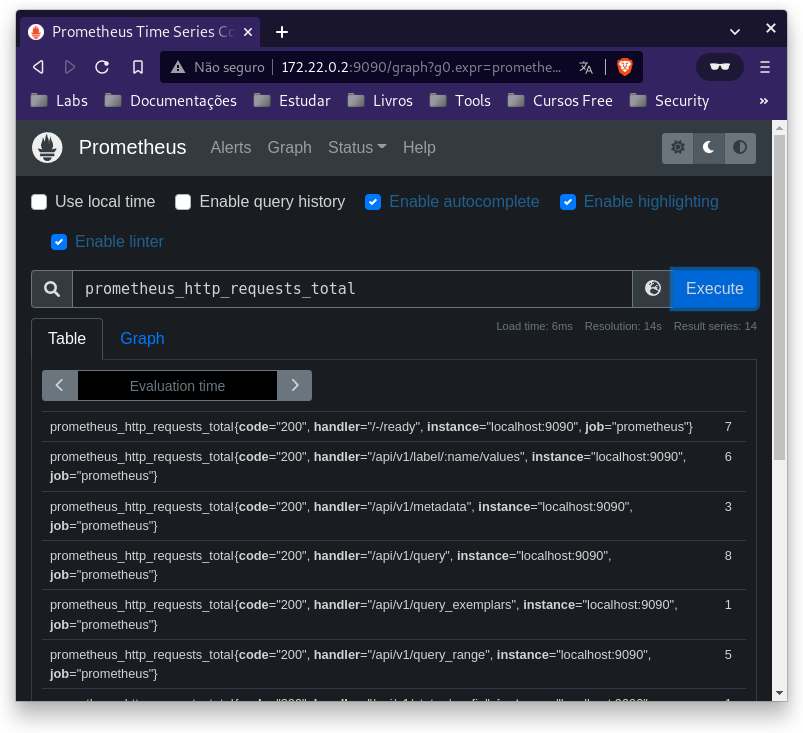Toggle the Use local time checkbox
The image size is (803, 733).
[39, 202]
